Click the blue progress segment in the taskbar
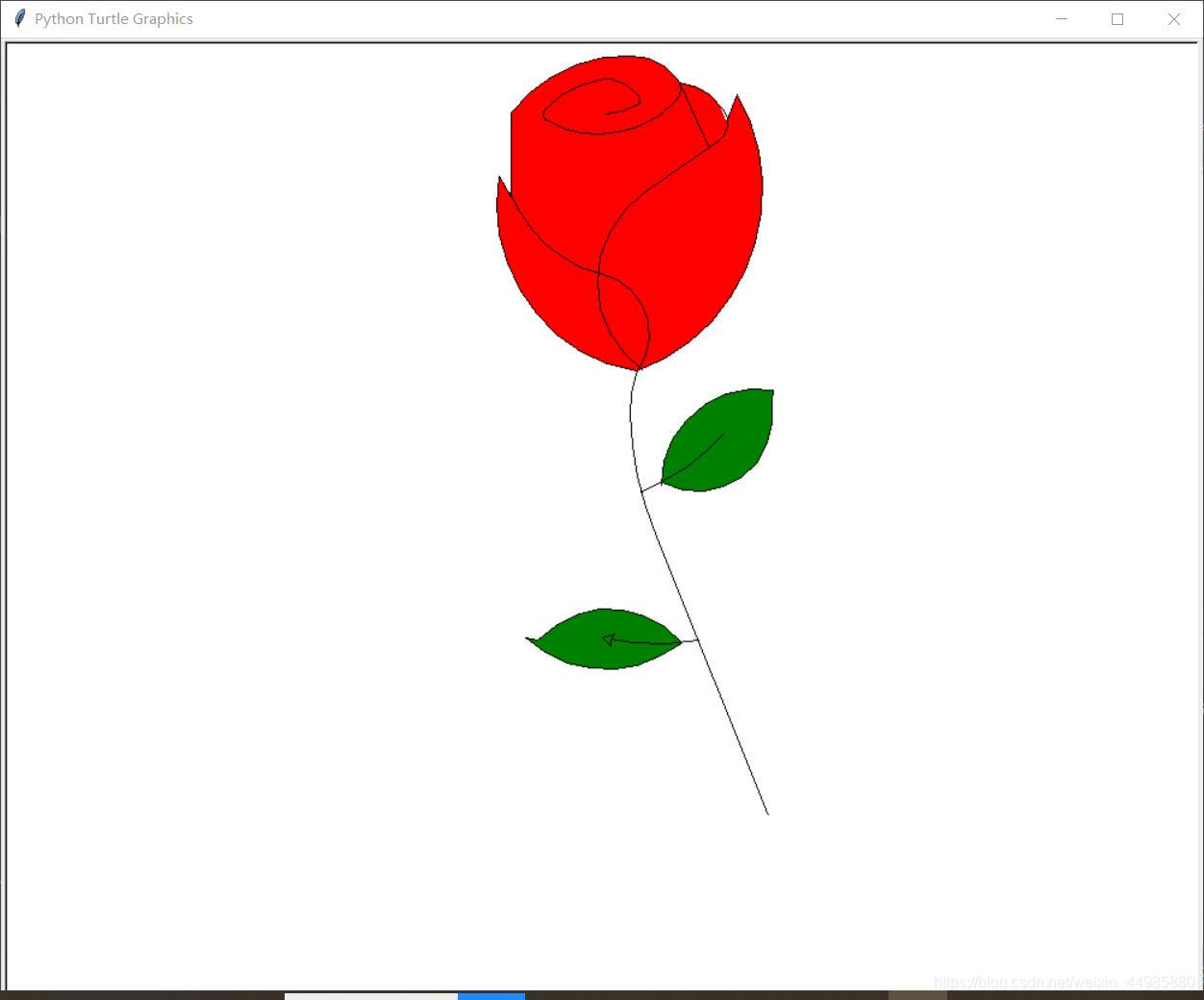 coord(491,996)
